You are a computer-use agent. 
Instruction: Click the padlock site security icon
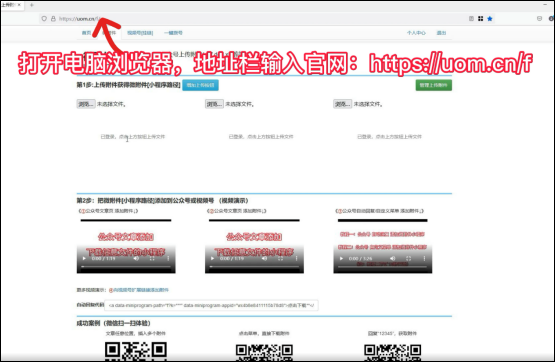pos(53,19)
